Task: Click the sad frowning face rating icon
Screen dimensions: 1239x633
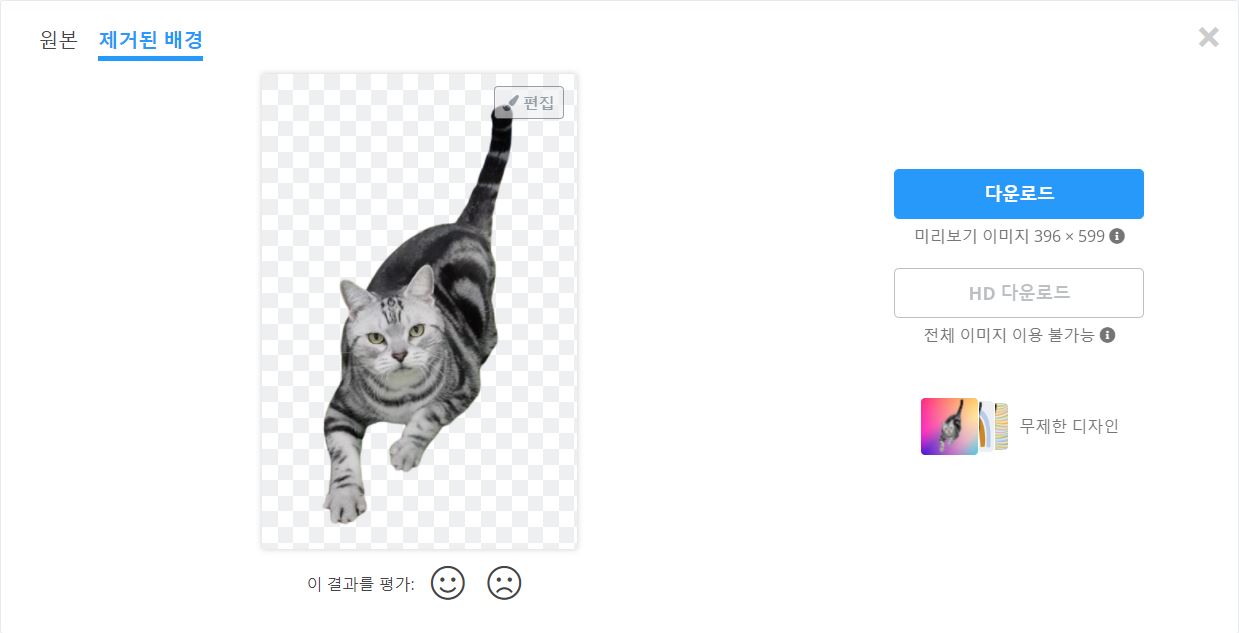Action: click(505, 583)
